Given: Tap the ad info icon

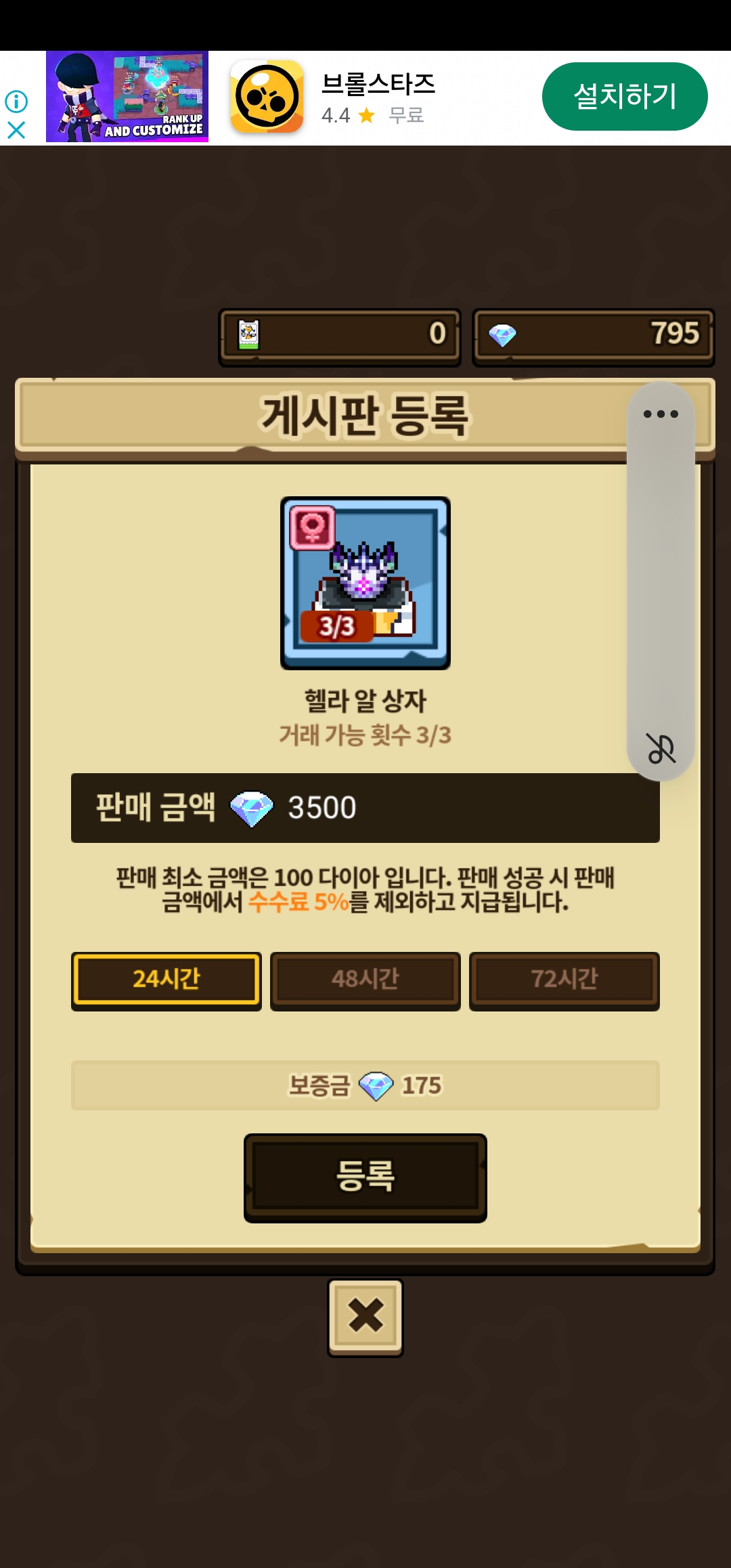Looking at the screenshot, I should point(16,102).
